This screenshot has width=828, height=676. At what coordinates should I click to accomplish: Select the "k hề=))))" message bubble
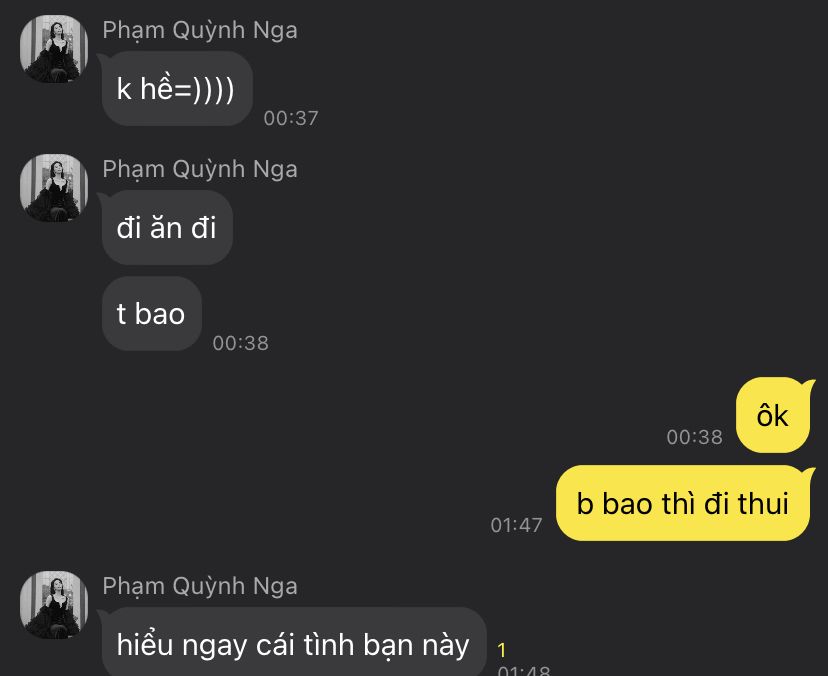coord(177,88)
